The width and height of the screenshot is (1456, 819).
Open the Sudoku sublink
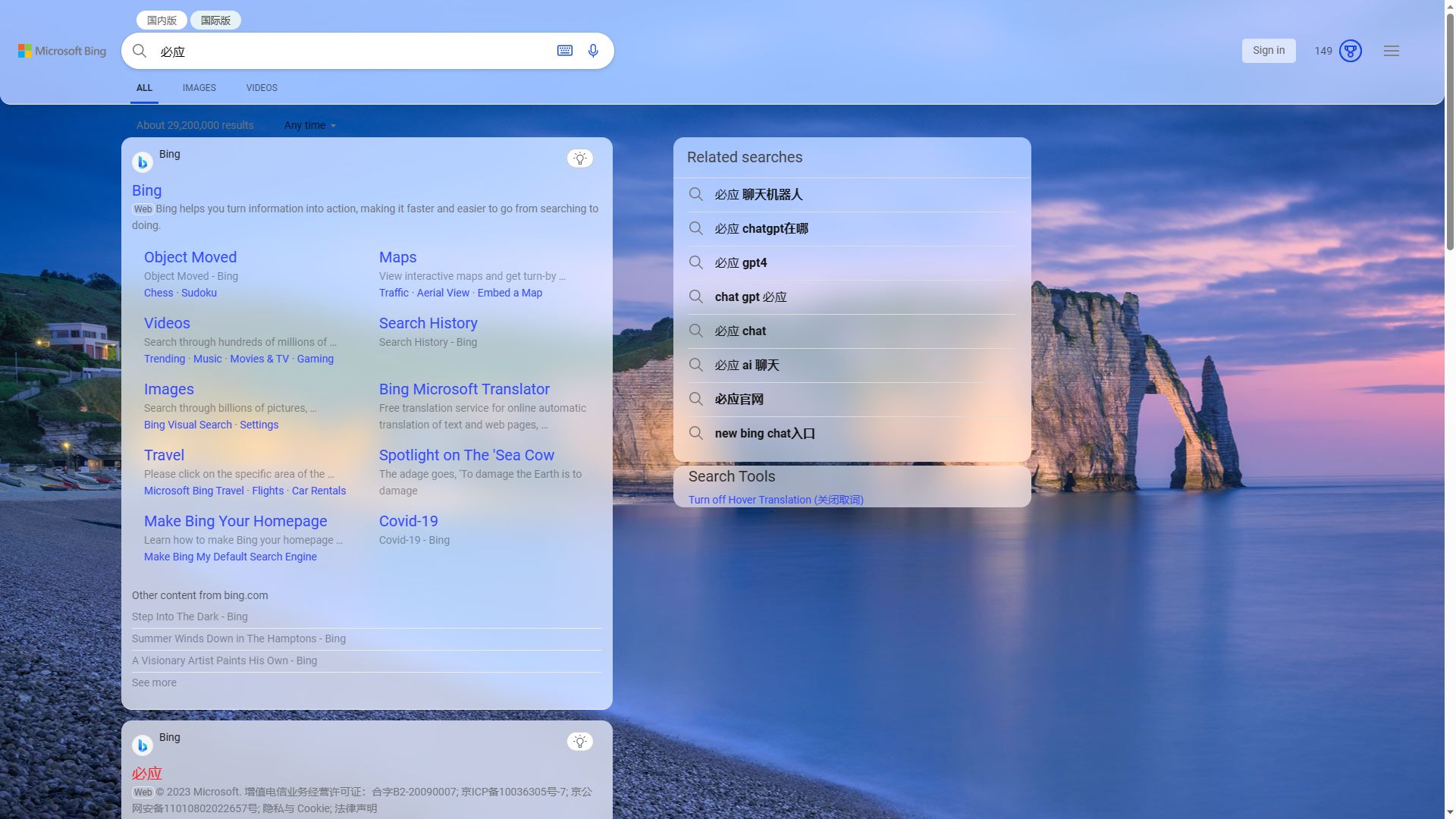coord(199,293)
